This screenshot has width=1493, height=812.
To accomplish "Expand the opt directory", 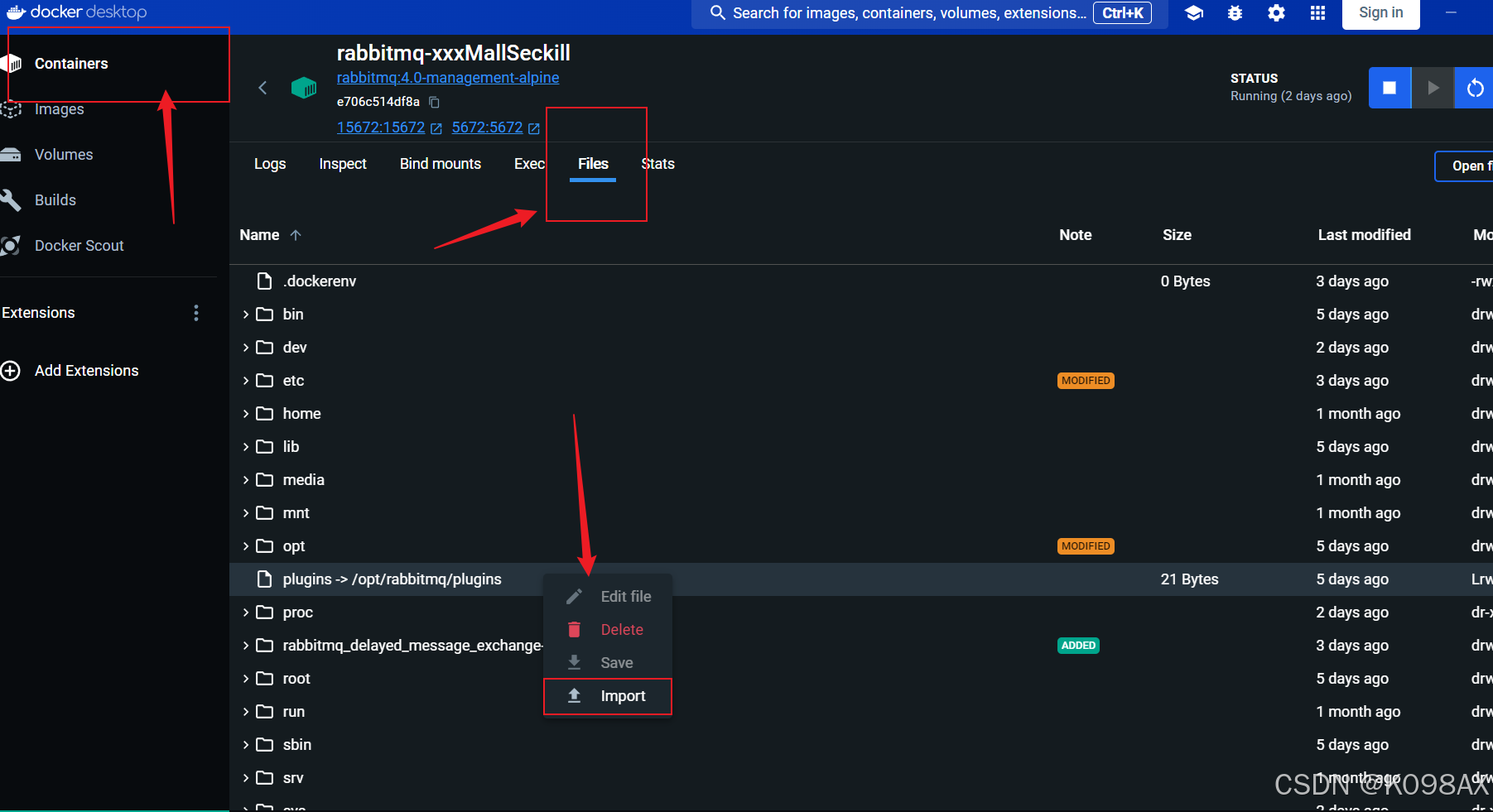I will [245, 545].
